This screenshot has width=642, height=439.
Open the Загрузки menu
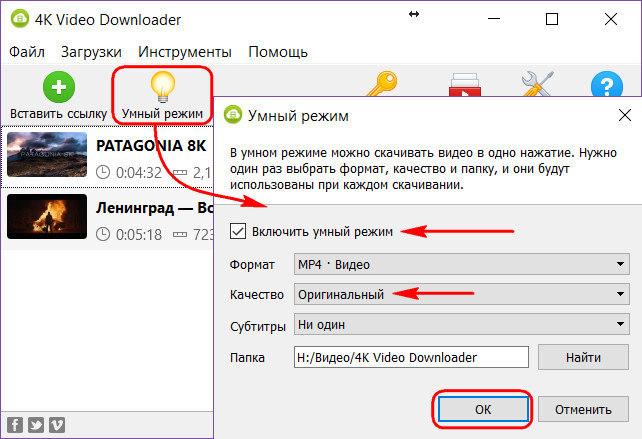pyautogui.click(x=91, y=52)
